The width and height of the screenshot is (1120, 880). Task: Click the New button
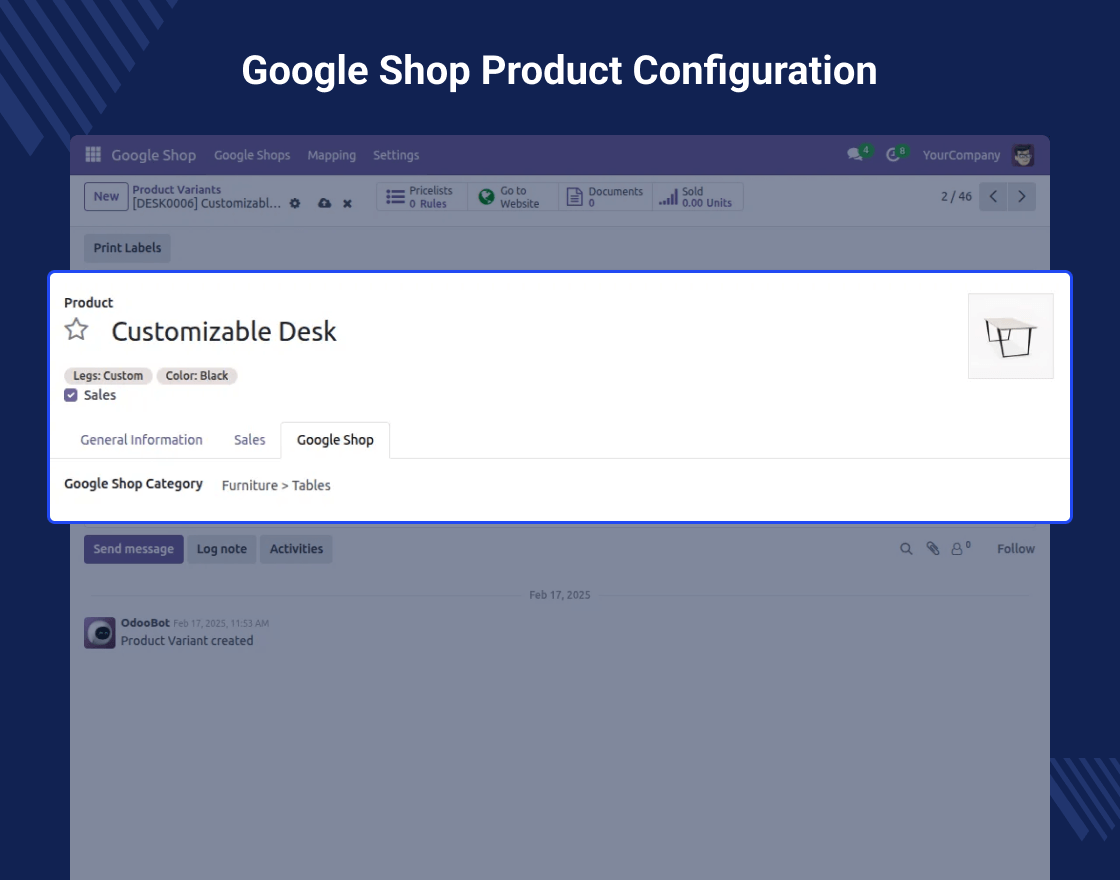point(106,196)
